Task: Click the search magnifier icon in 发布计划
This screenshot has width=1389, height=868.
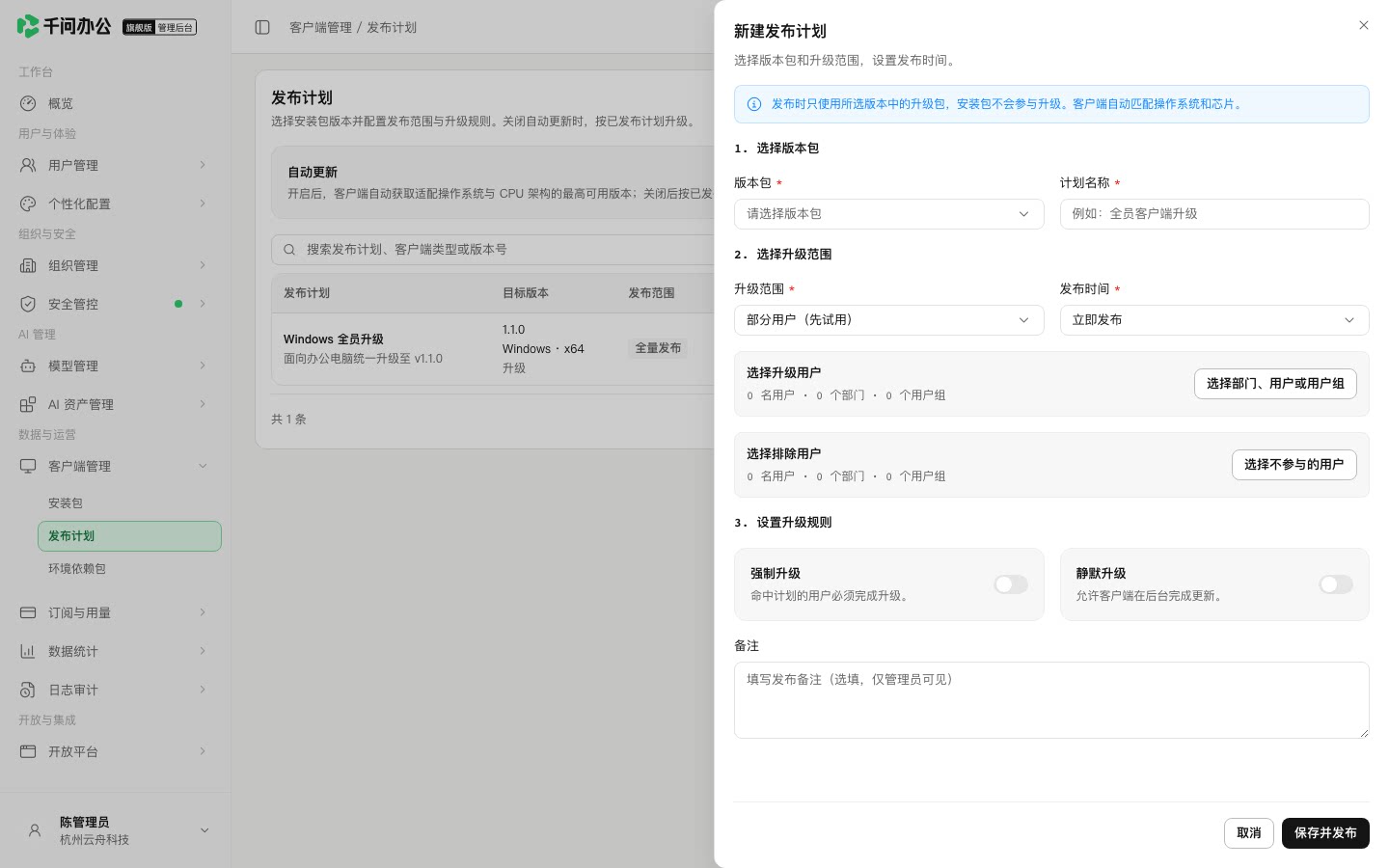Action: tap(289, 250)
